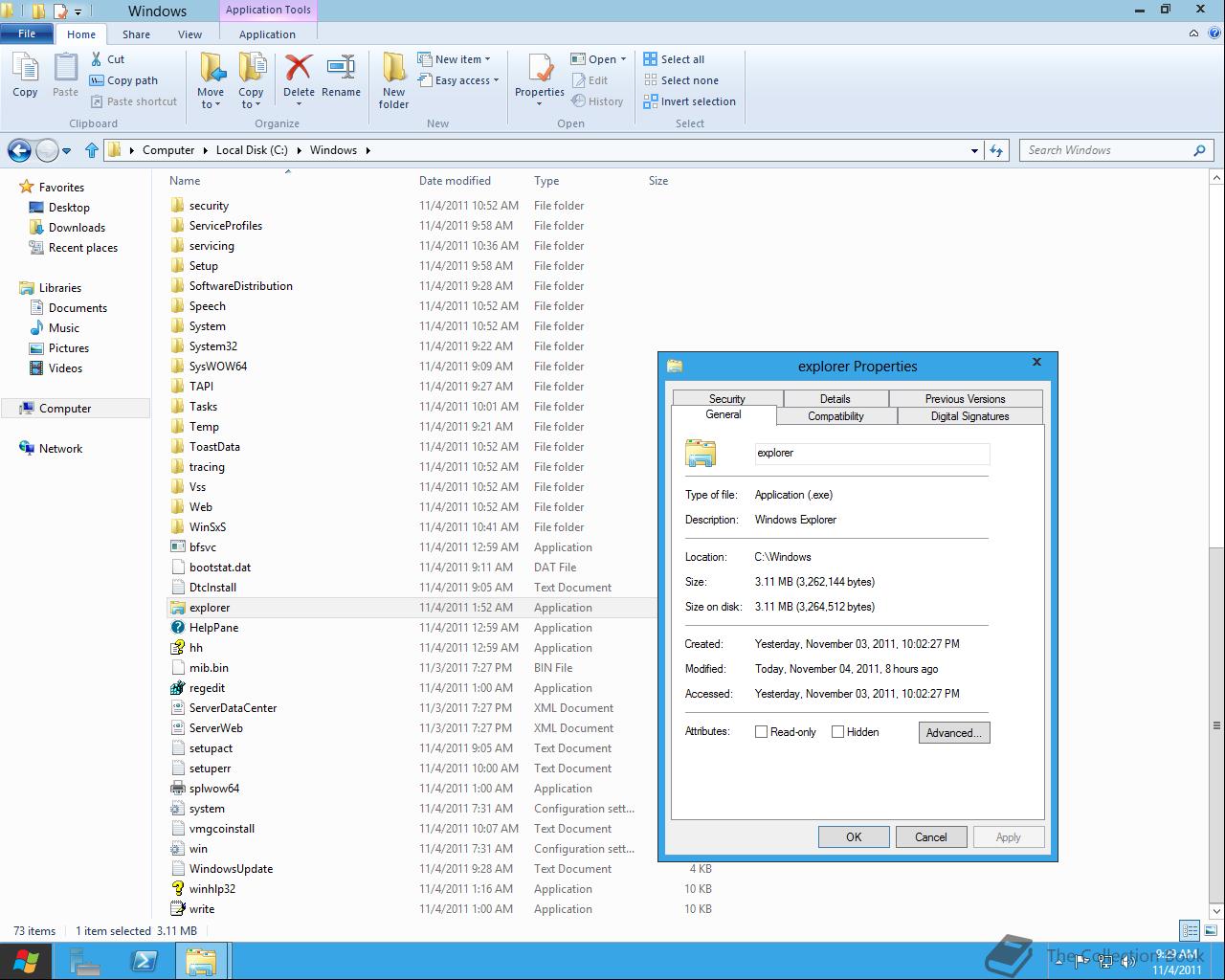Click Local Disk (C:) in breadcrumb
Viewport: 1225px width, 980px height.
[252, 150]
